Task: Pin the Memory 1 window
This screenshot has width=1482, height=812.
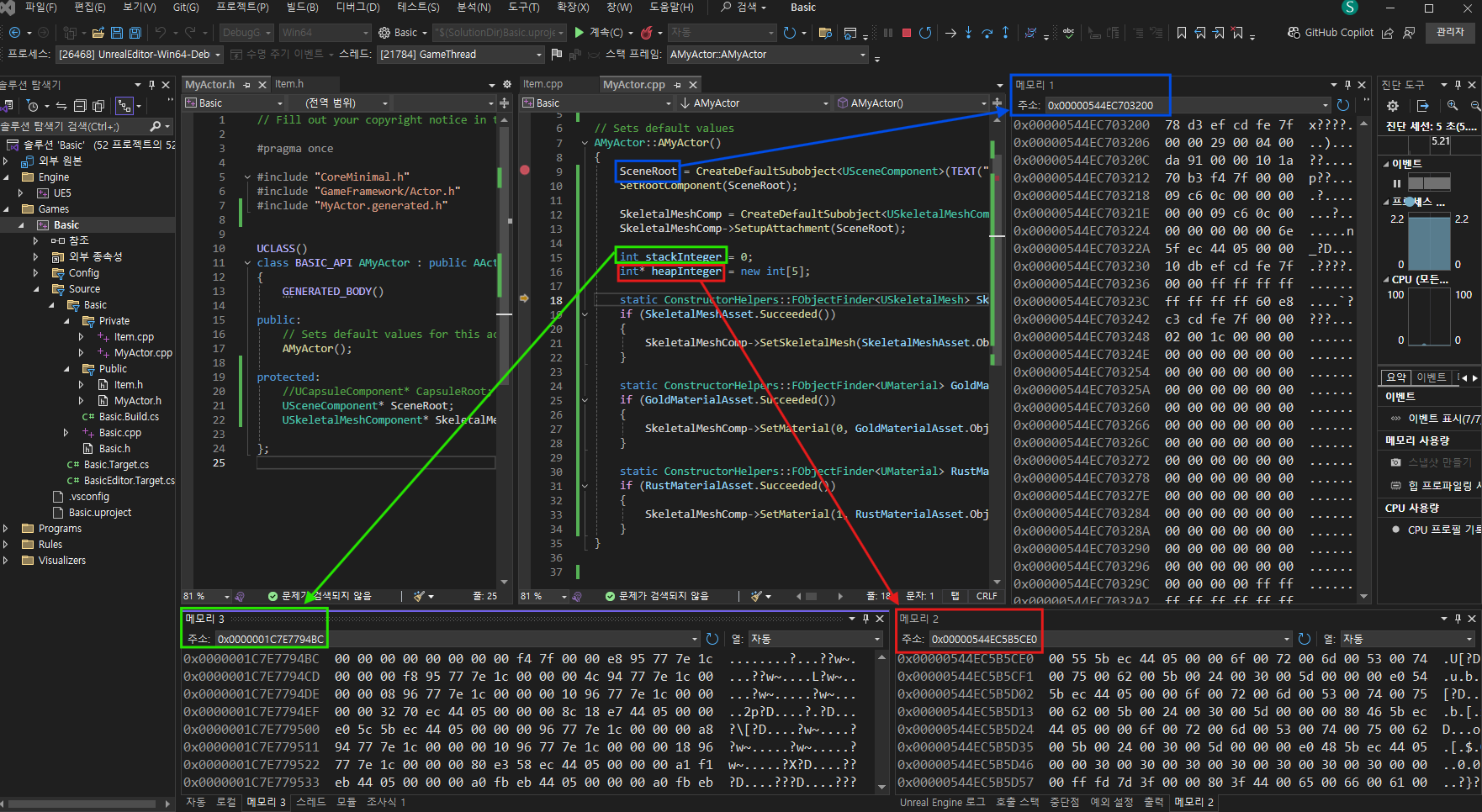Action: click(1347, 85)
